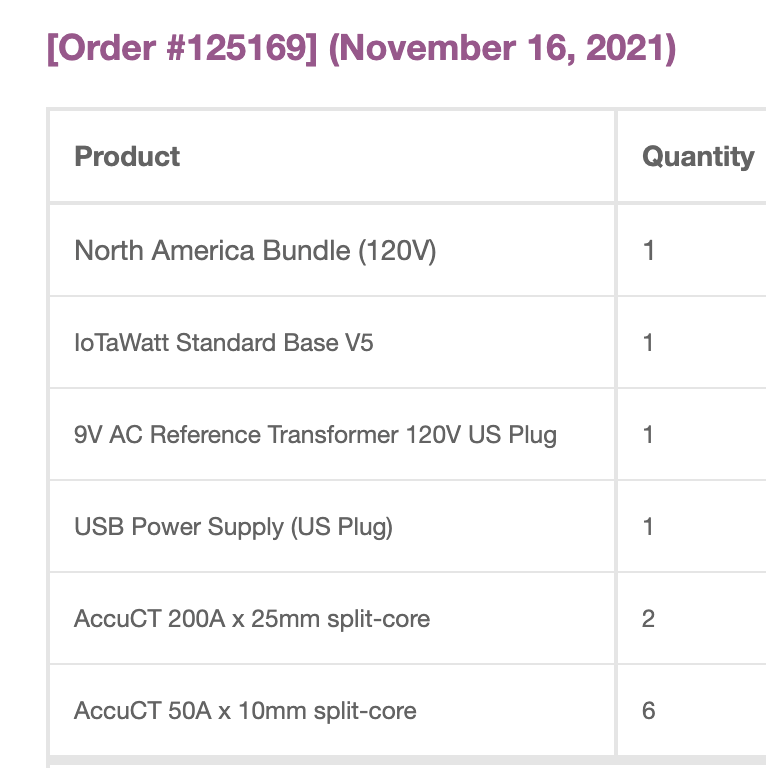Select the North America Bundle (120V) product
766x768 pixels.
[x=255, y=250]
